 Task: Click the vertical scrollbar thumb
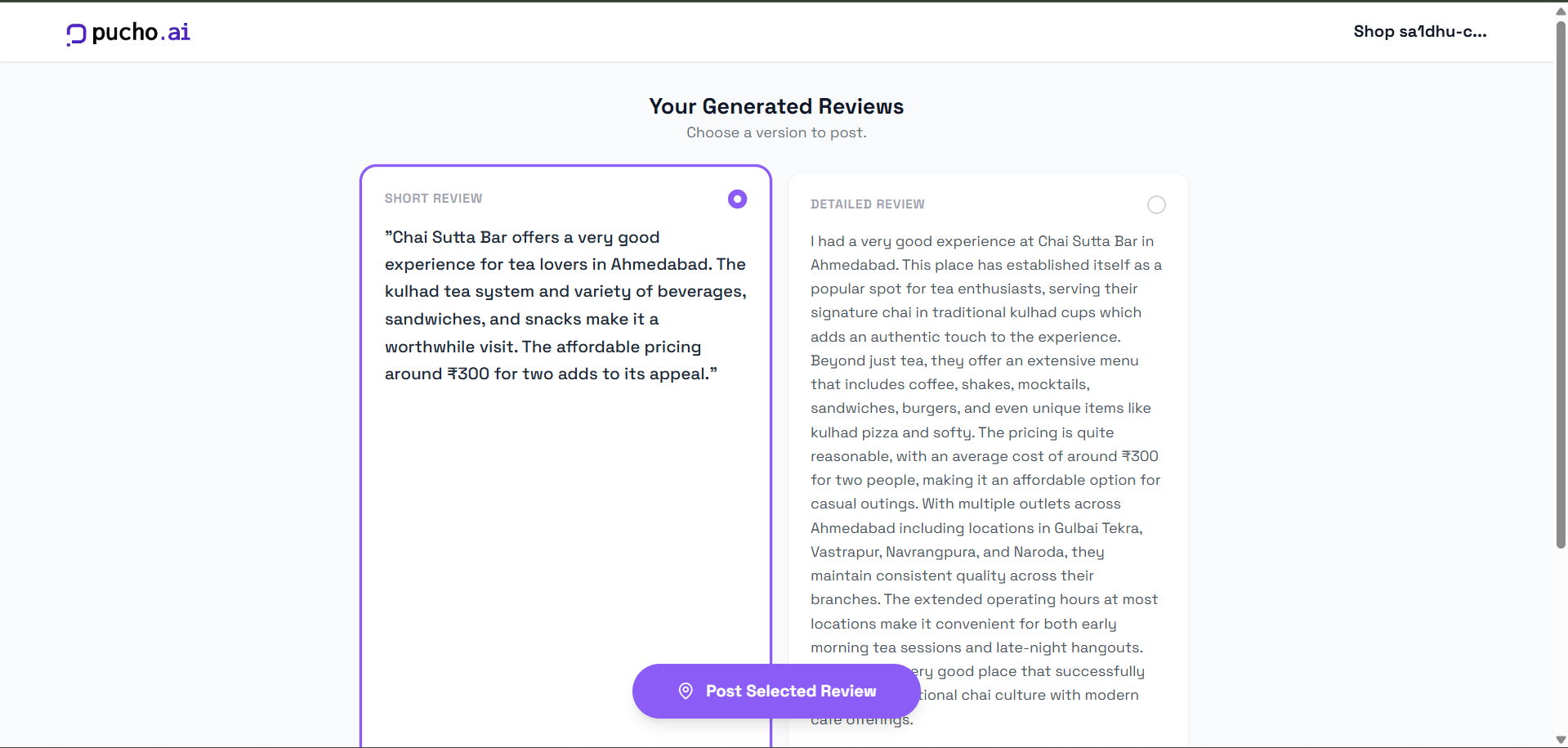tap(1561, 286)
